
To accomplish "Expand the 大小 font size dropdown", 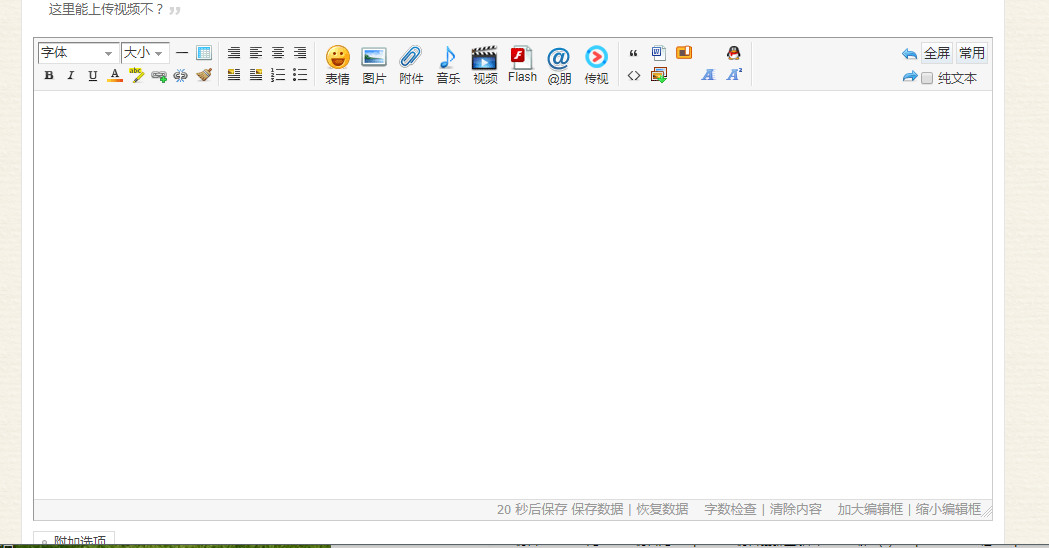I will pos(144,53).
